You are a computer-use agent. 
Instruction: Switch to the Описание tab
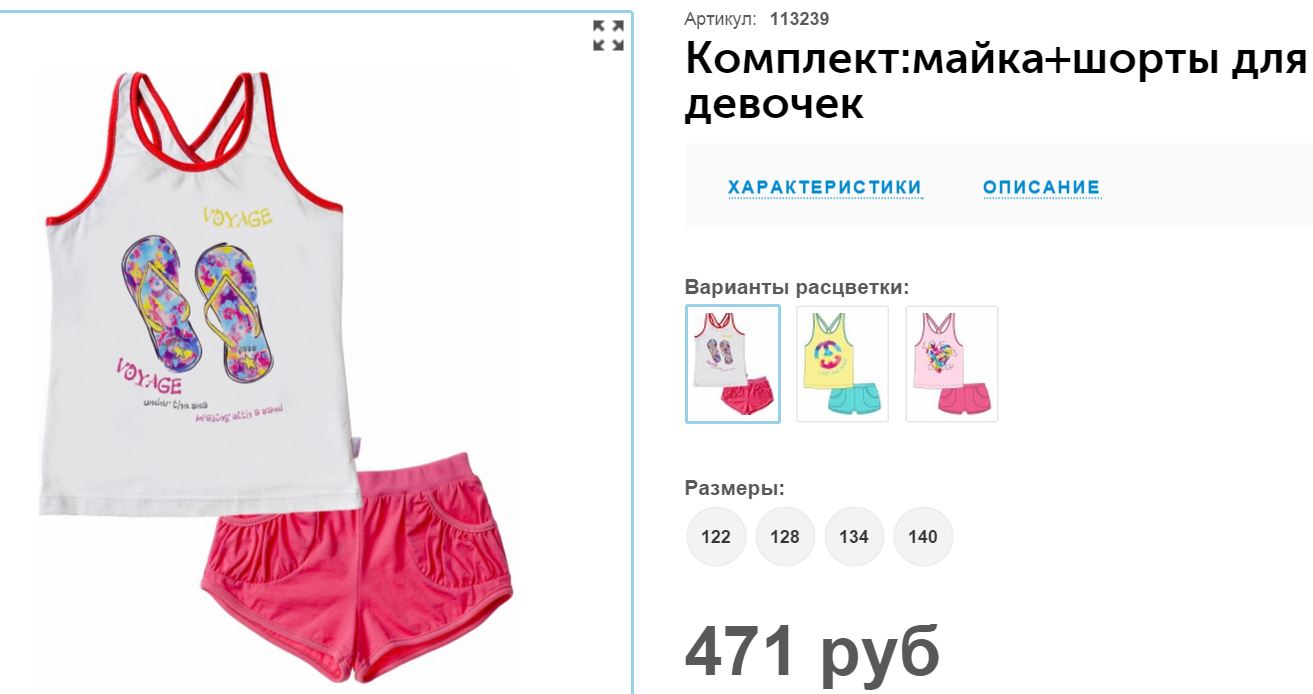click(x=1041, y=187)
